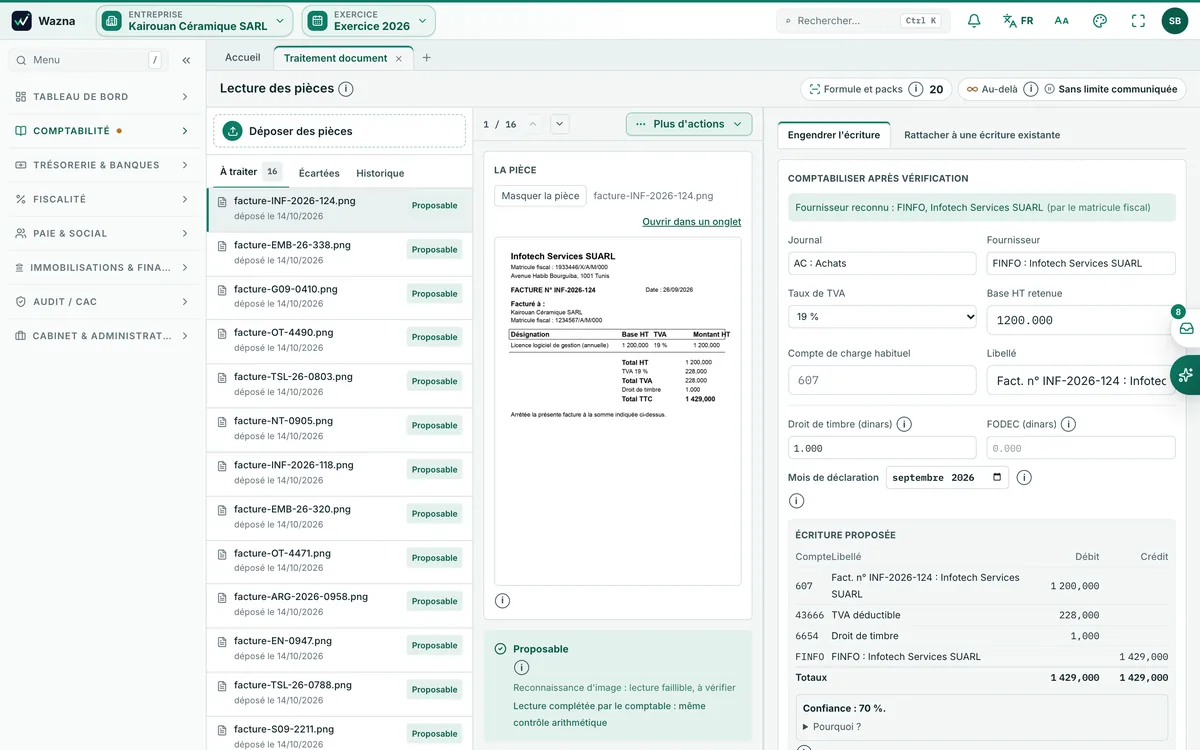Open the Exercice 2026 dropdown
The image size is (1200, 750).
pos(369,20)
